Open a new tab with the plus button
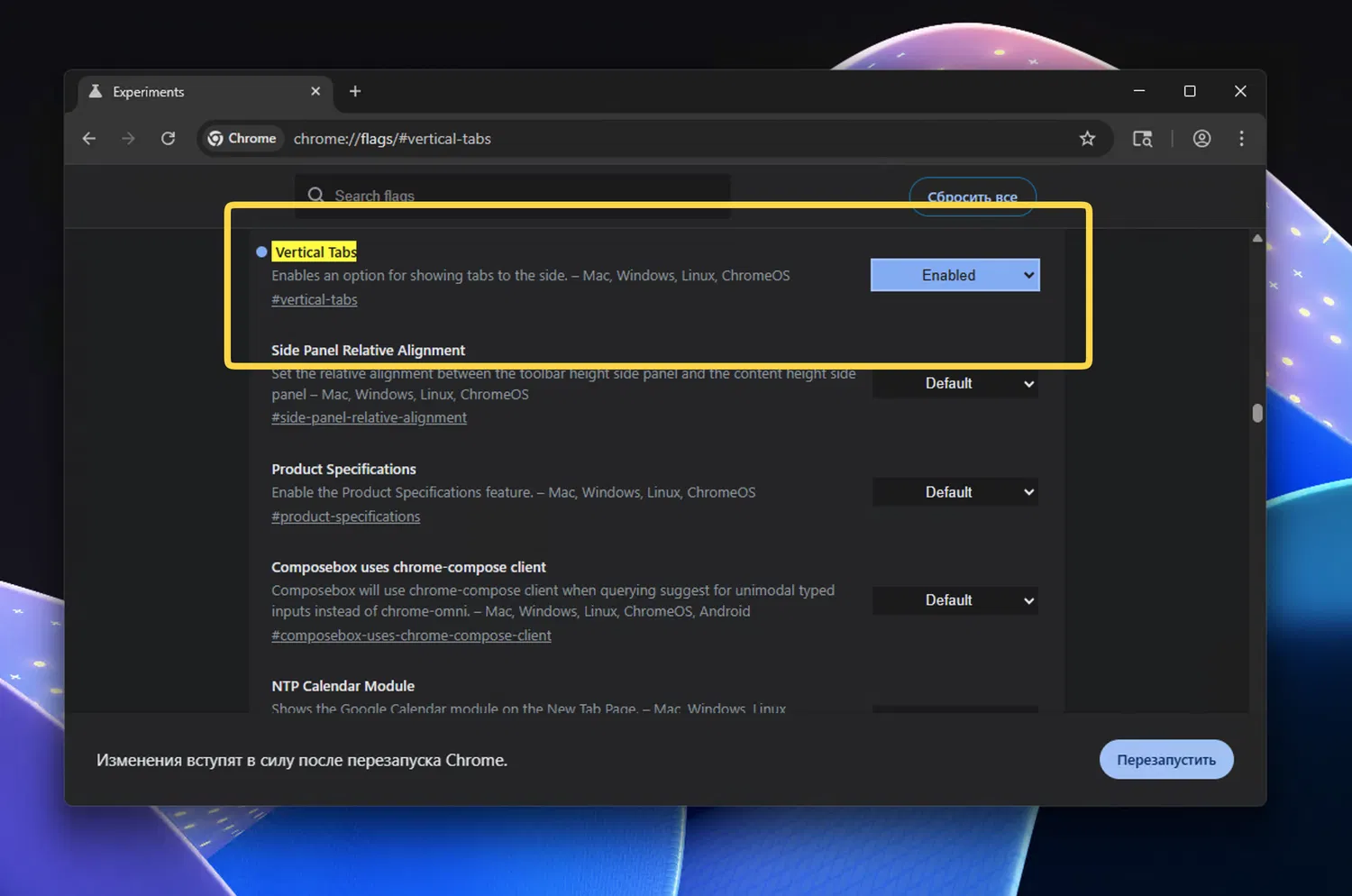Viewport: 1352px width, 896px height. point(355,91)
